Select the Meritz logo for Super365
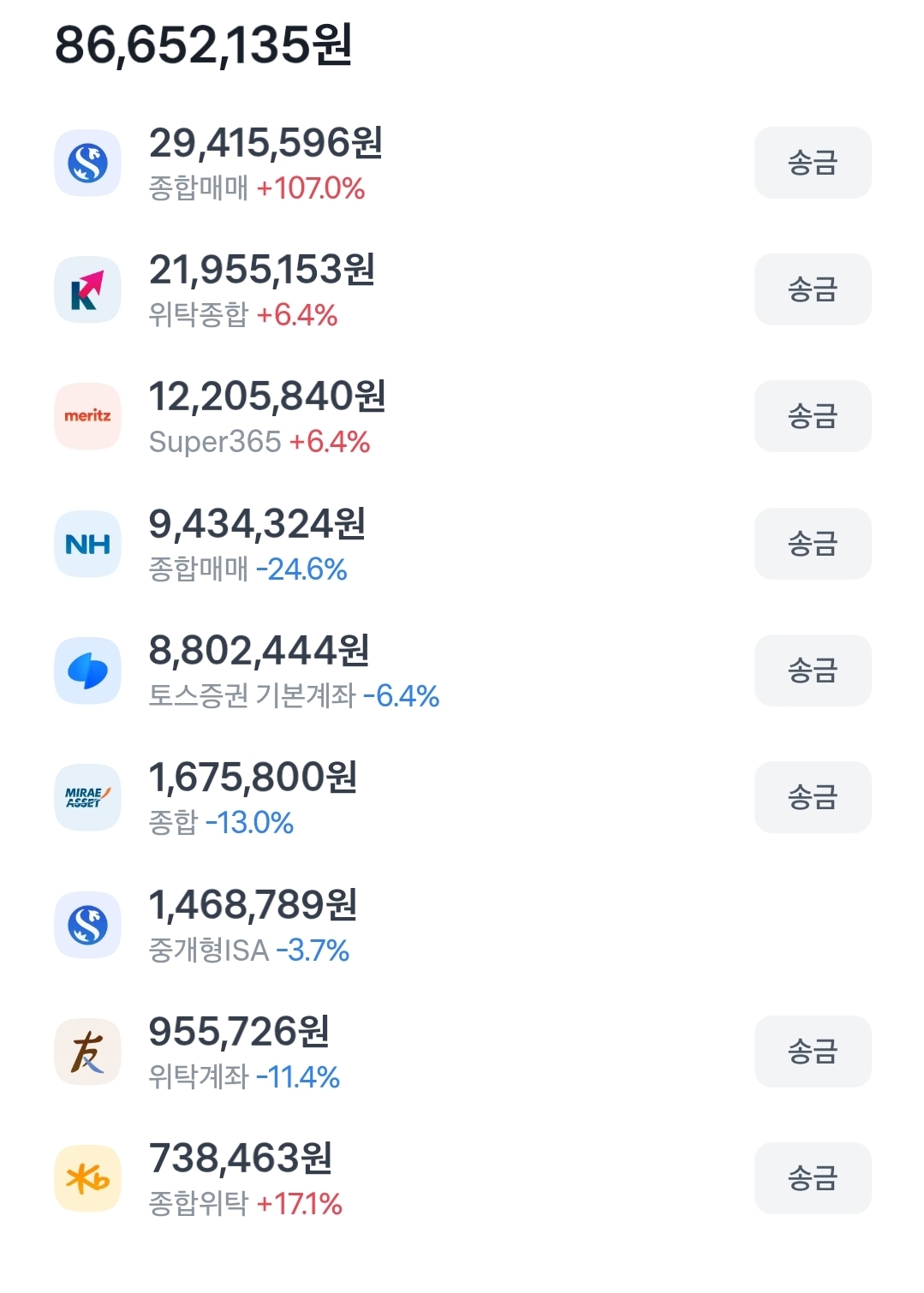Image resolution: width=924 pixels, height=1293 pixels. tap(87, 416)
